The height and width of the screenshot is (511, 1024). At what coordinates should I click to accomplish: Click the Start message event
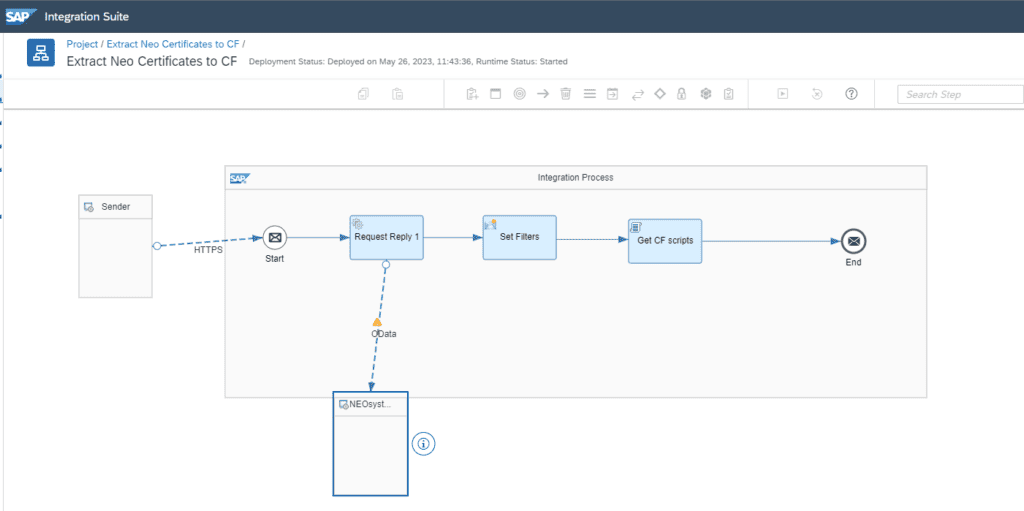(x=275, y=237)
